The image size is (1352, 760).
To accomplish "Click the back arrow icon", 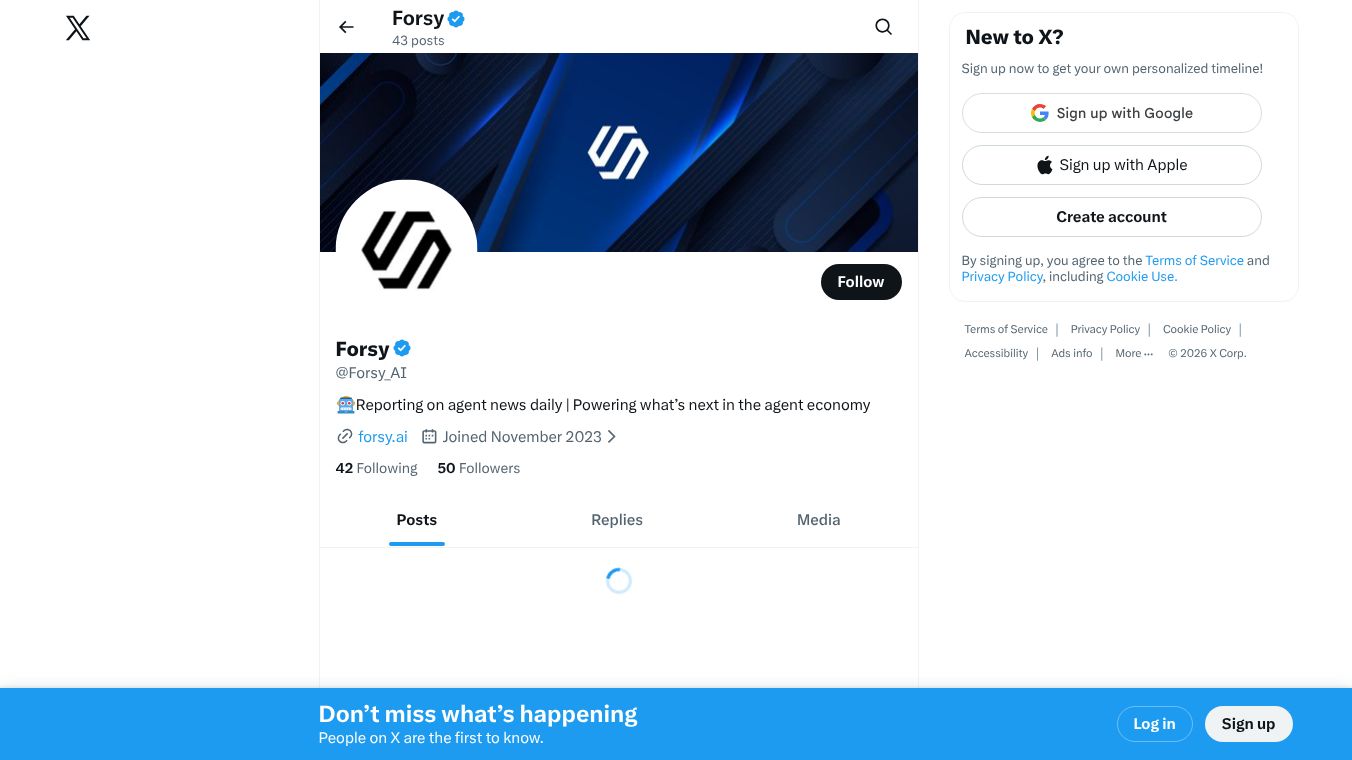I will point(346,27).
